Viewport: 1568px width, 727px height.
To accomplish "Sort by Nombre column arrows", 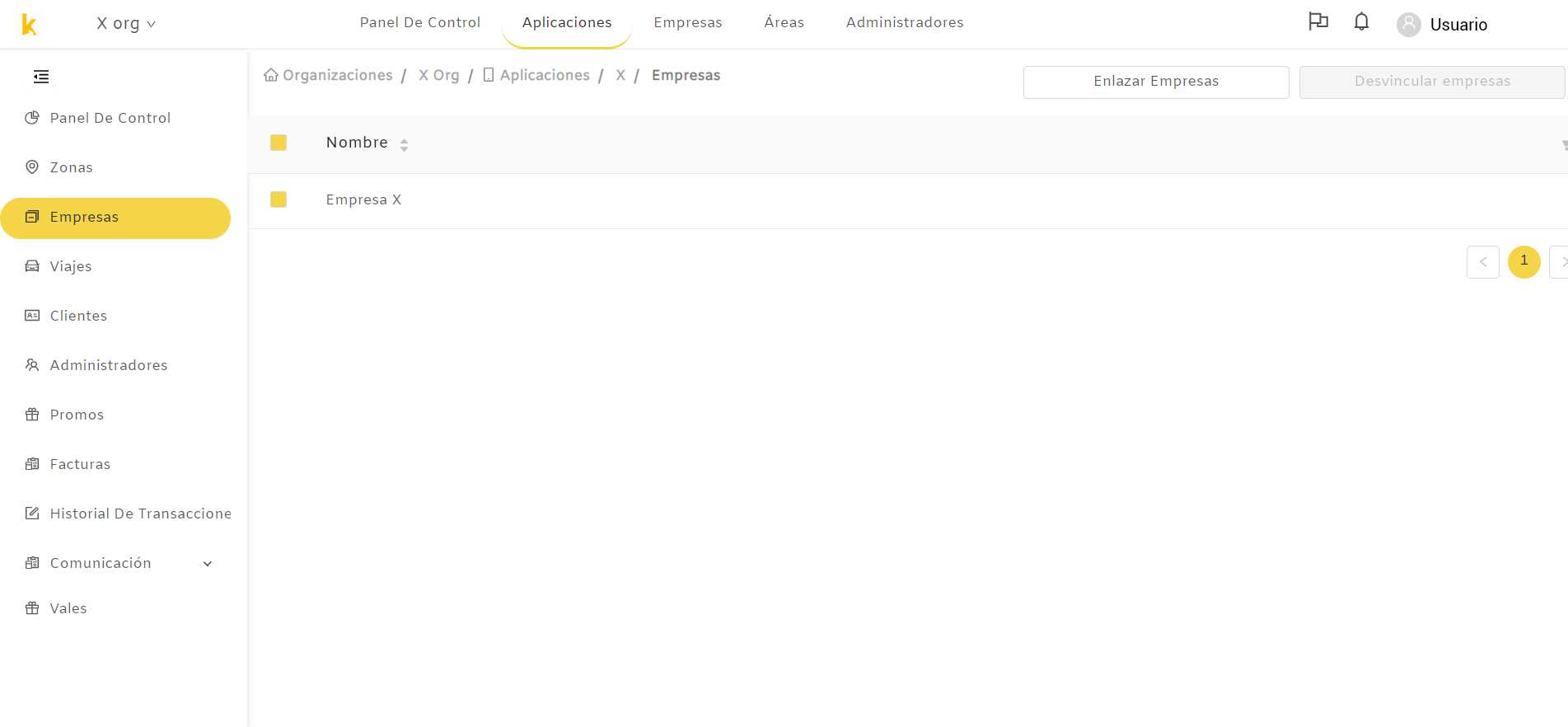I will tap(404, 145).
